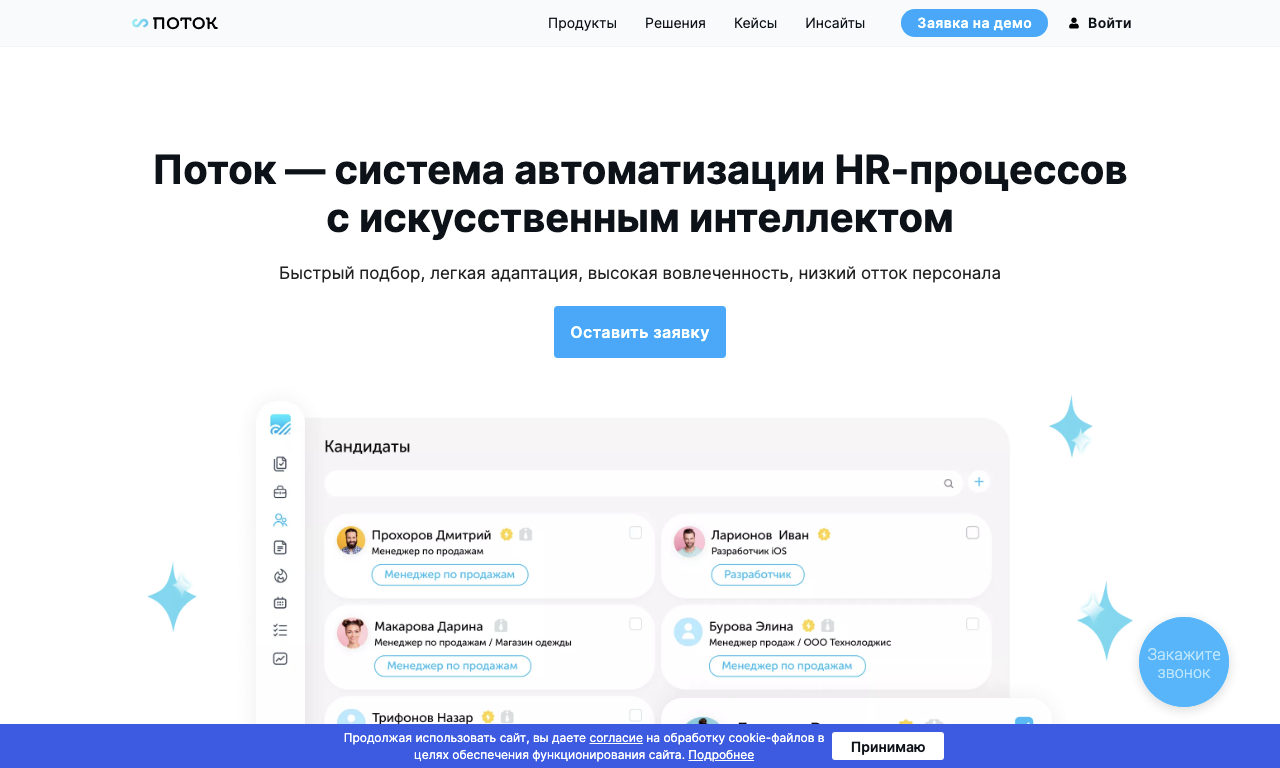Open the briefcase vacancies sidebar icon
1280x768 pixels.
[280, 492]
